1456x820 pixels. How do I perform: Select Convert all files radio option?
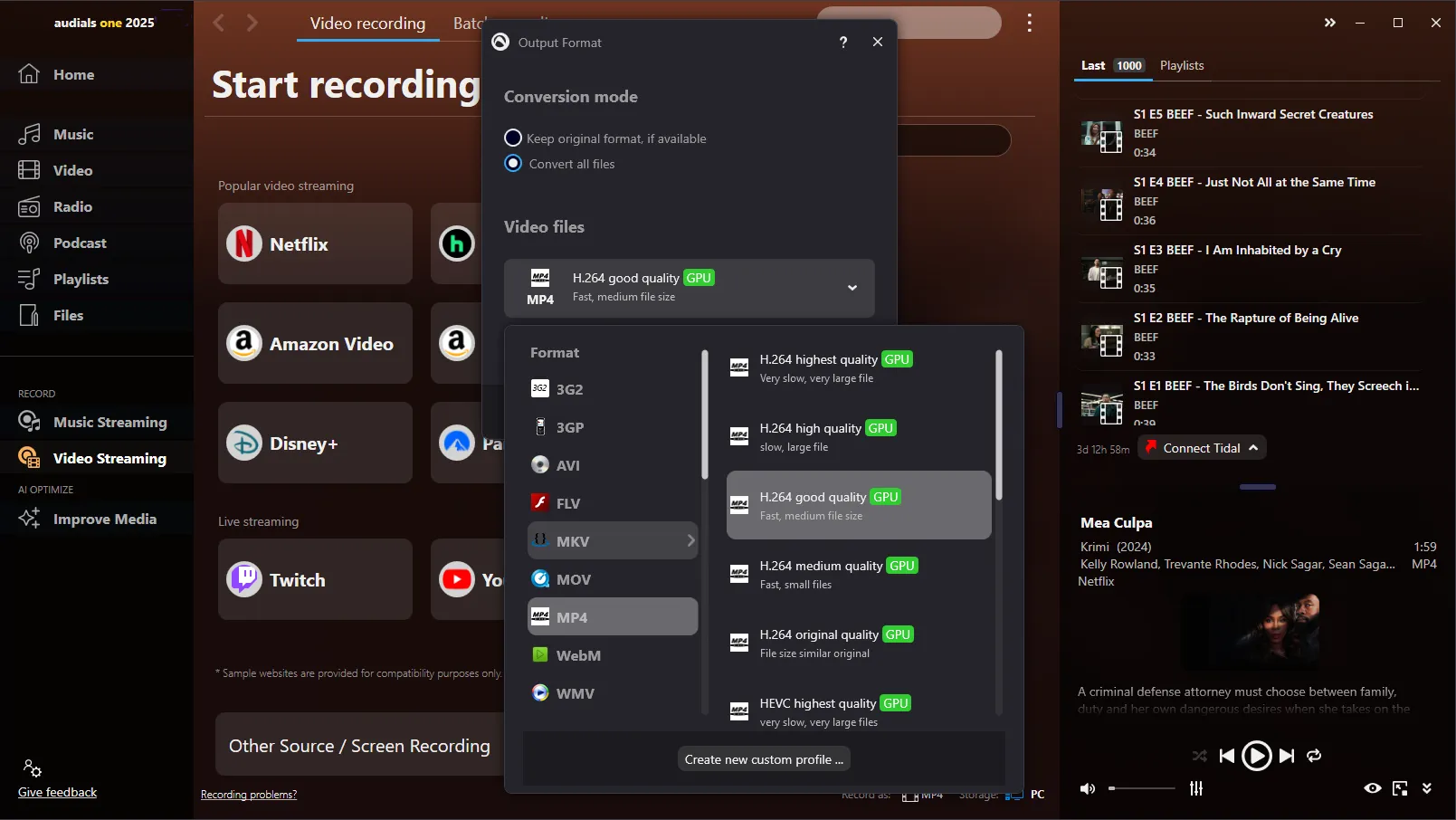click(513, 163)
